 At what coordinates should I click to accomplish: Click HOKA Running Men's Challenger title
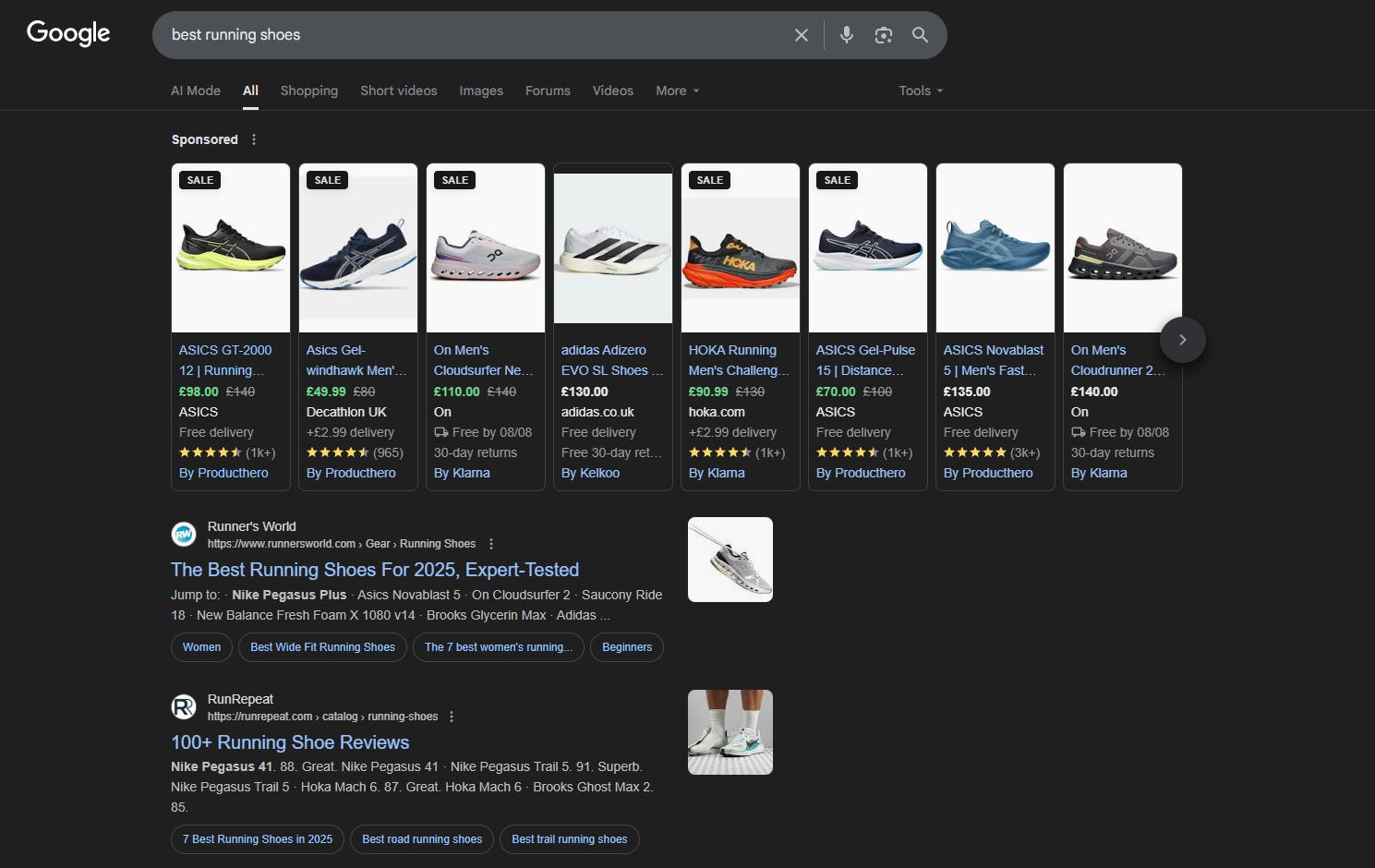point(739,360)
